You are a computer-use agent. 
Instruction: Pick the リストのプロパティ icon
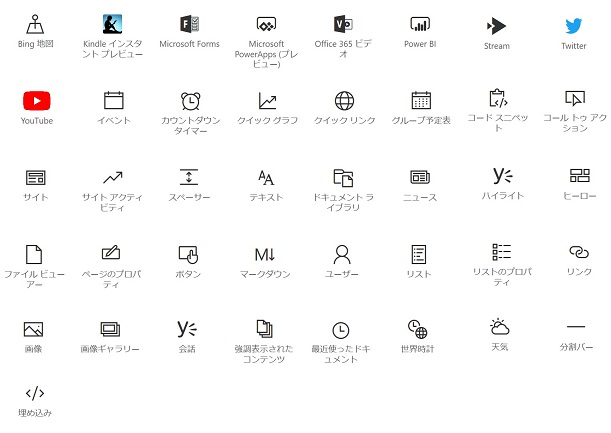point(502,252)
